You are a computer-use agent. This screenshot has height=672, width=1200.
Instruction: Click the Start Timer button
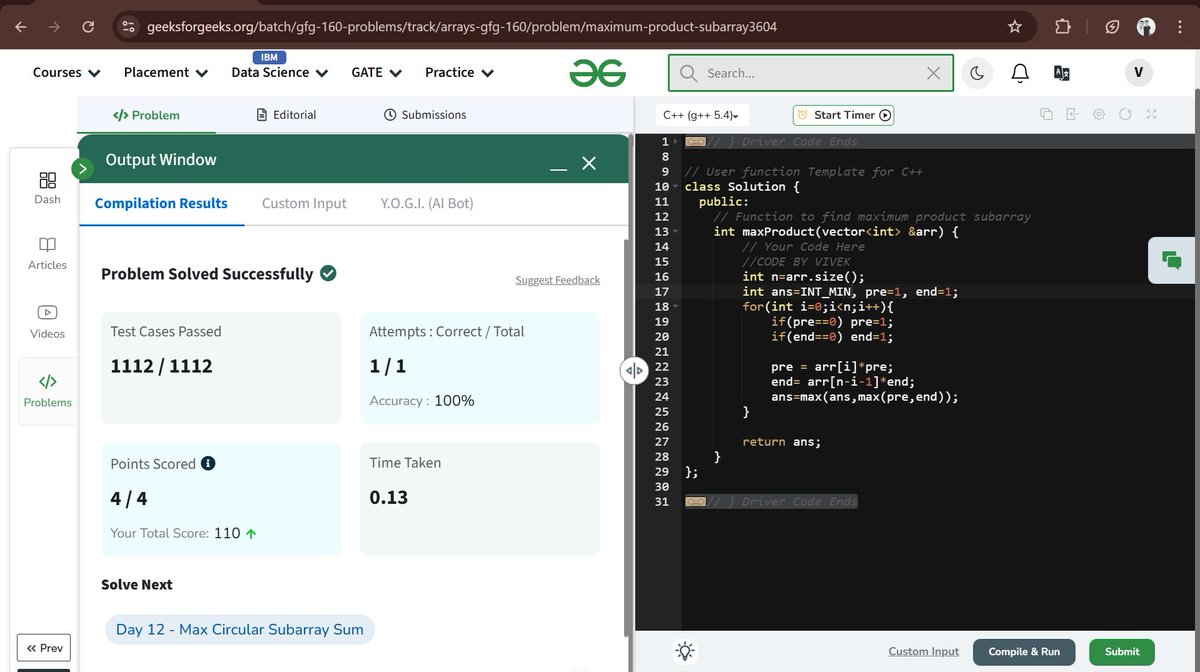pyautogui.click(x=843, y=115)
